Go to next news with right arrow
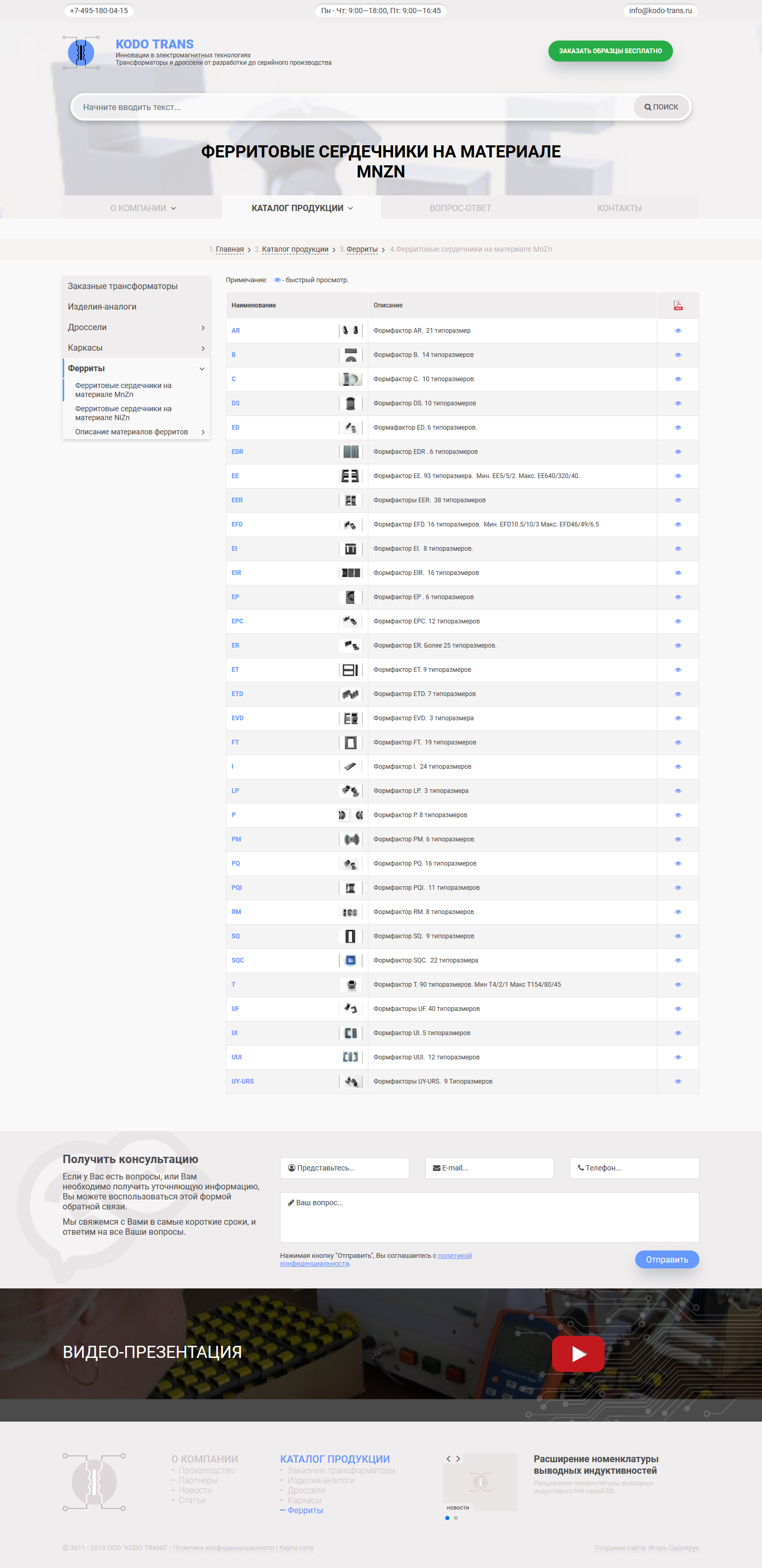This screenshot has width=762, height=1568. (458, 1458)
